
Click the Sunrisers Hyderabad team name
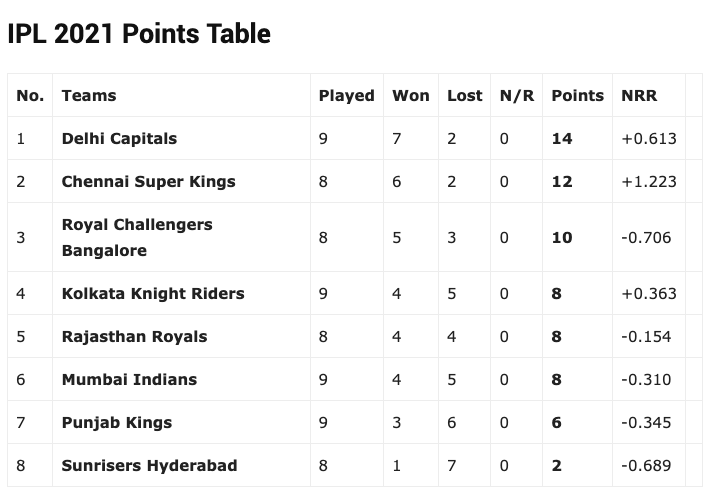tap(147, 465)
